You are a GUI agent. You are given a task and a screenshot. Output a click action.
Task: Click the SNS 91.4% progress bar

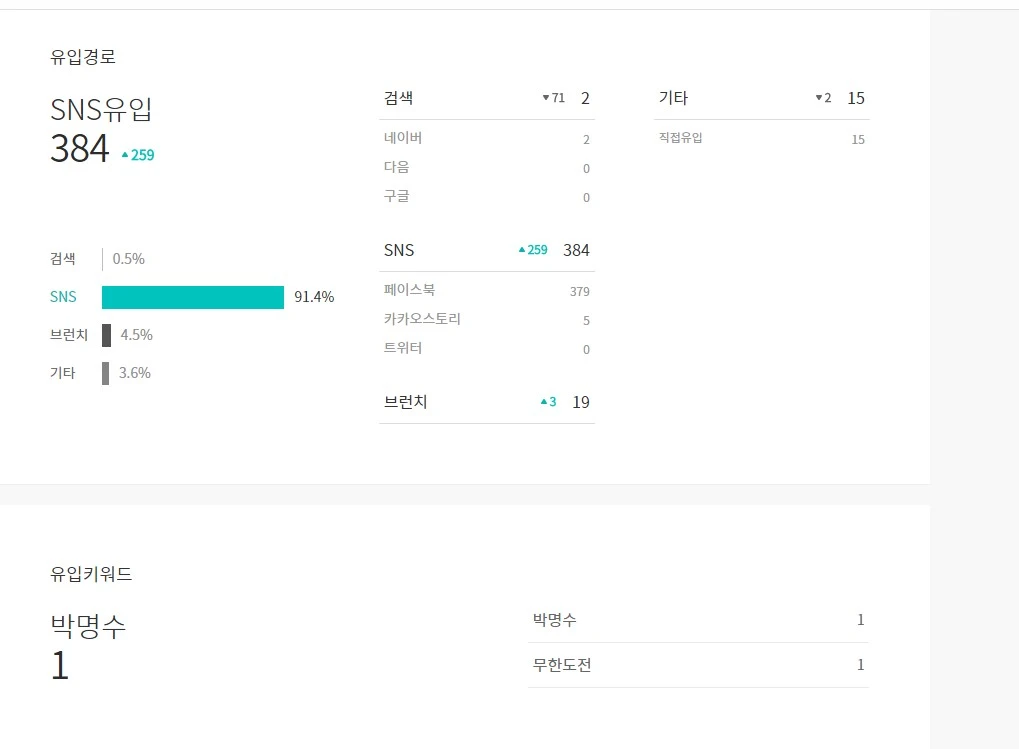pos(192,297)
